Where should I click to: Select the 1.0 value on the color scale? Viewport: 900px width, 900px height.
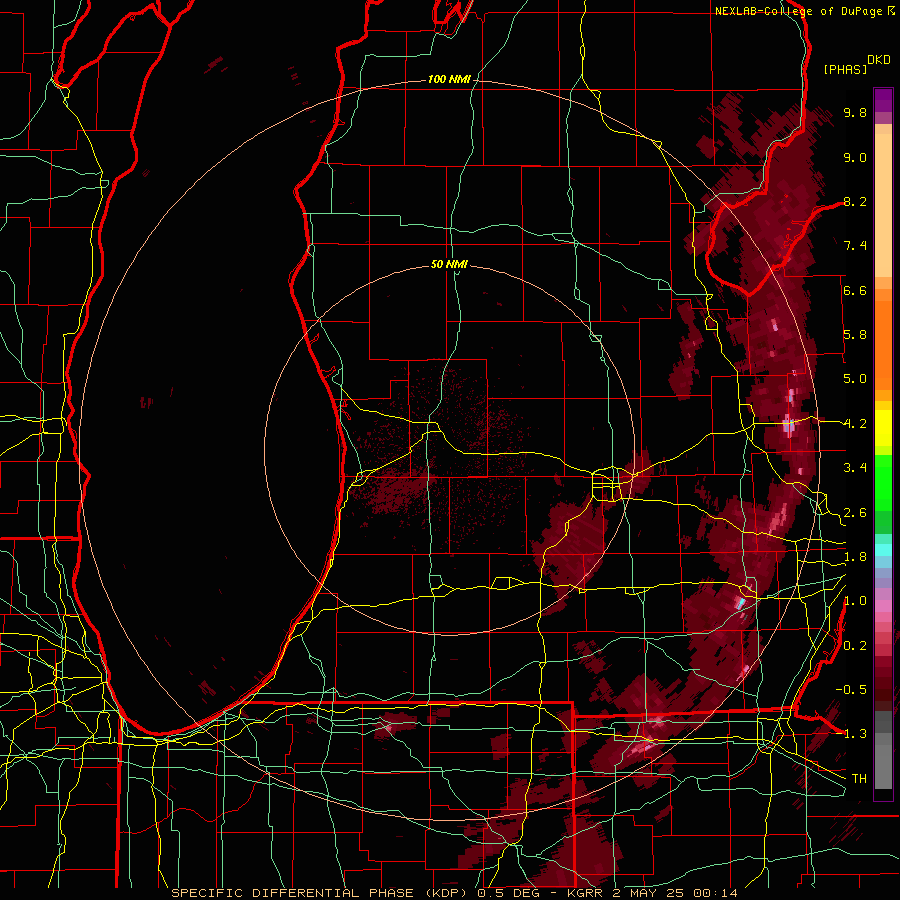coord(855,601)
